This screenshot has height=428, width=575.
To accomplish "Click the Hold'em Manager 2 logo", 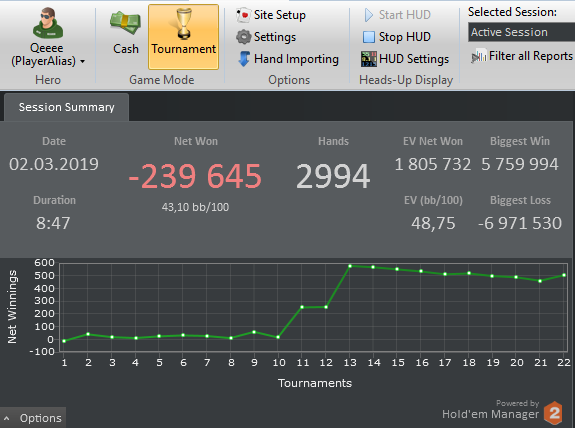I will click(x=554, y=413).
